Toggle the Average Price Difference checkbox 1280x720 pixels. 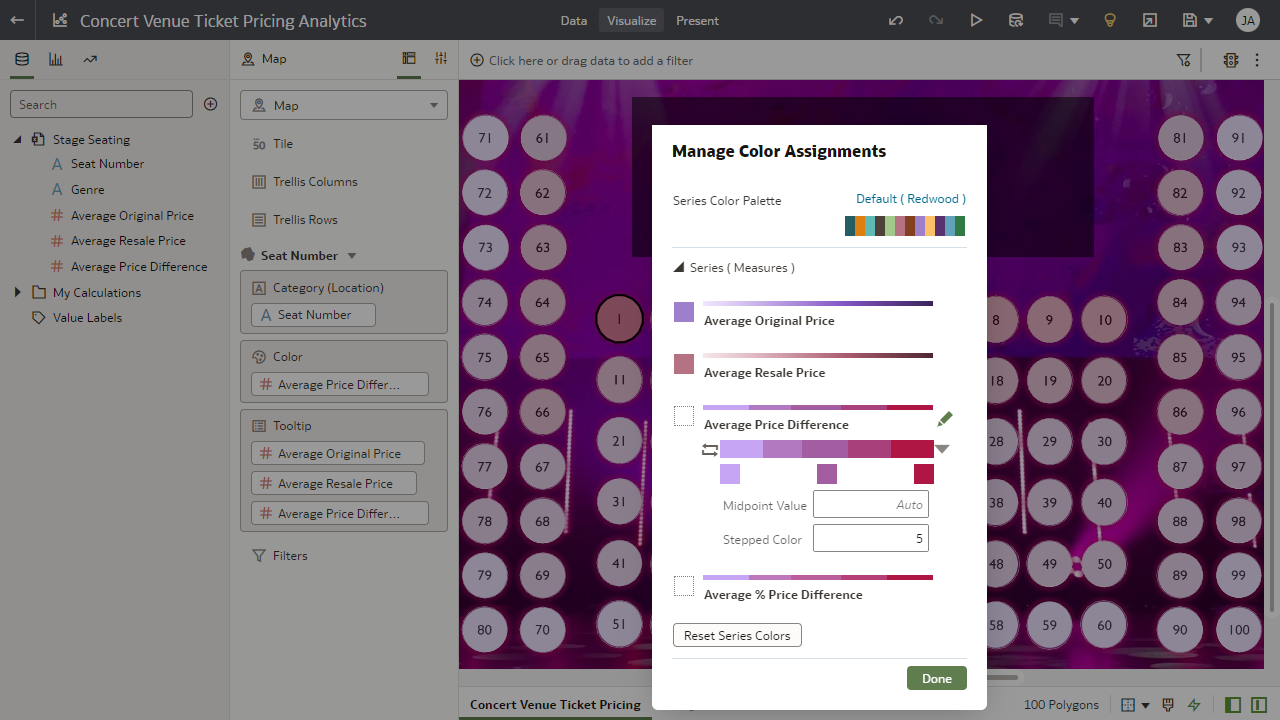pos(684,415)
